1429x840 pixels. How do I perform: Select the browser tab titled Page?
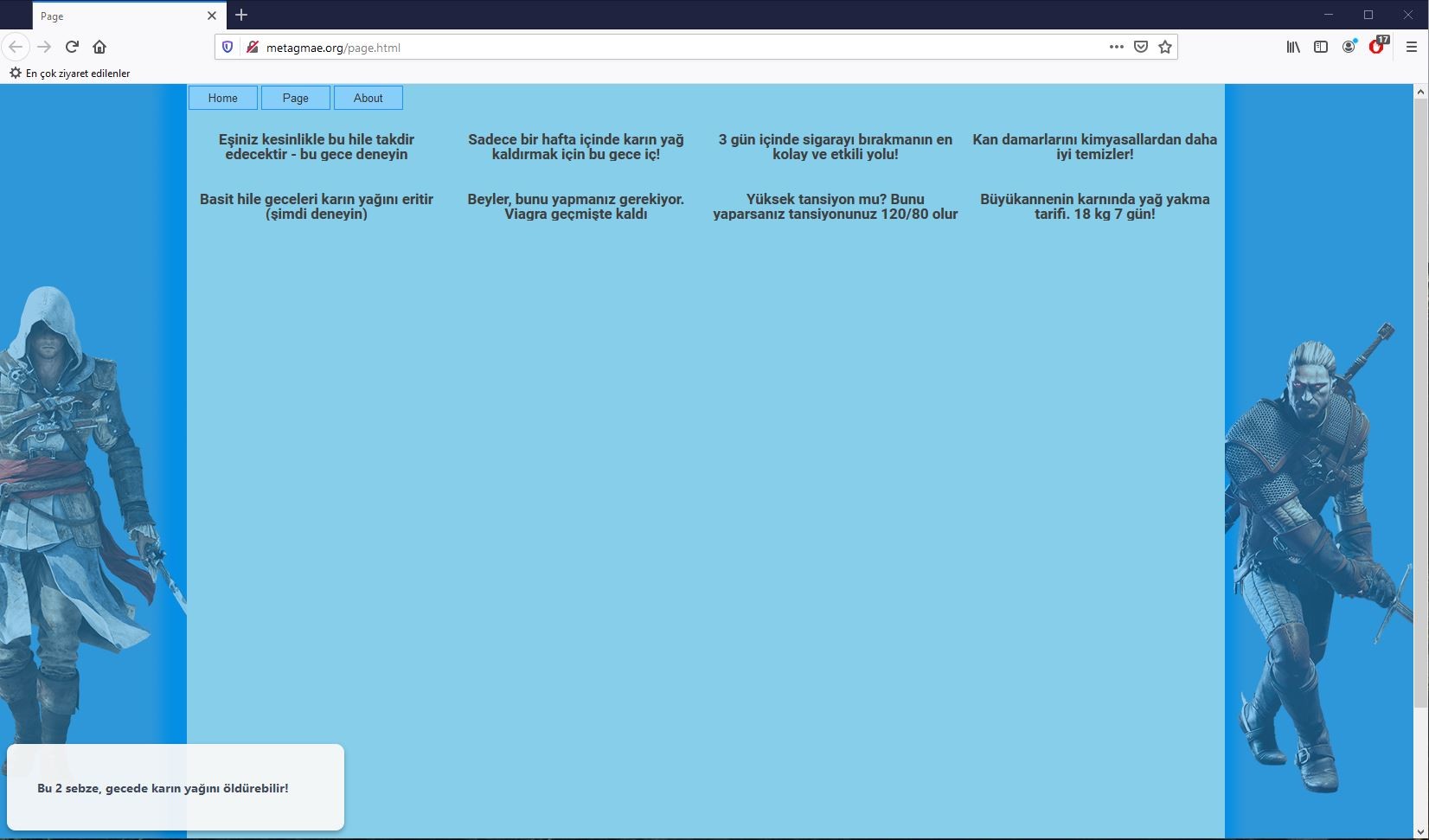pyautogui.click(x=129, y=16)
